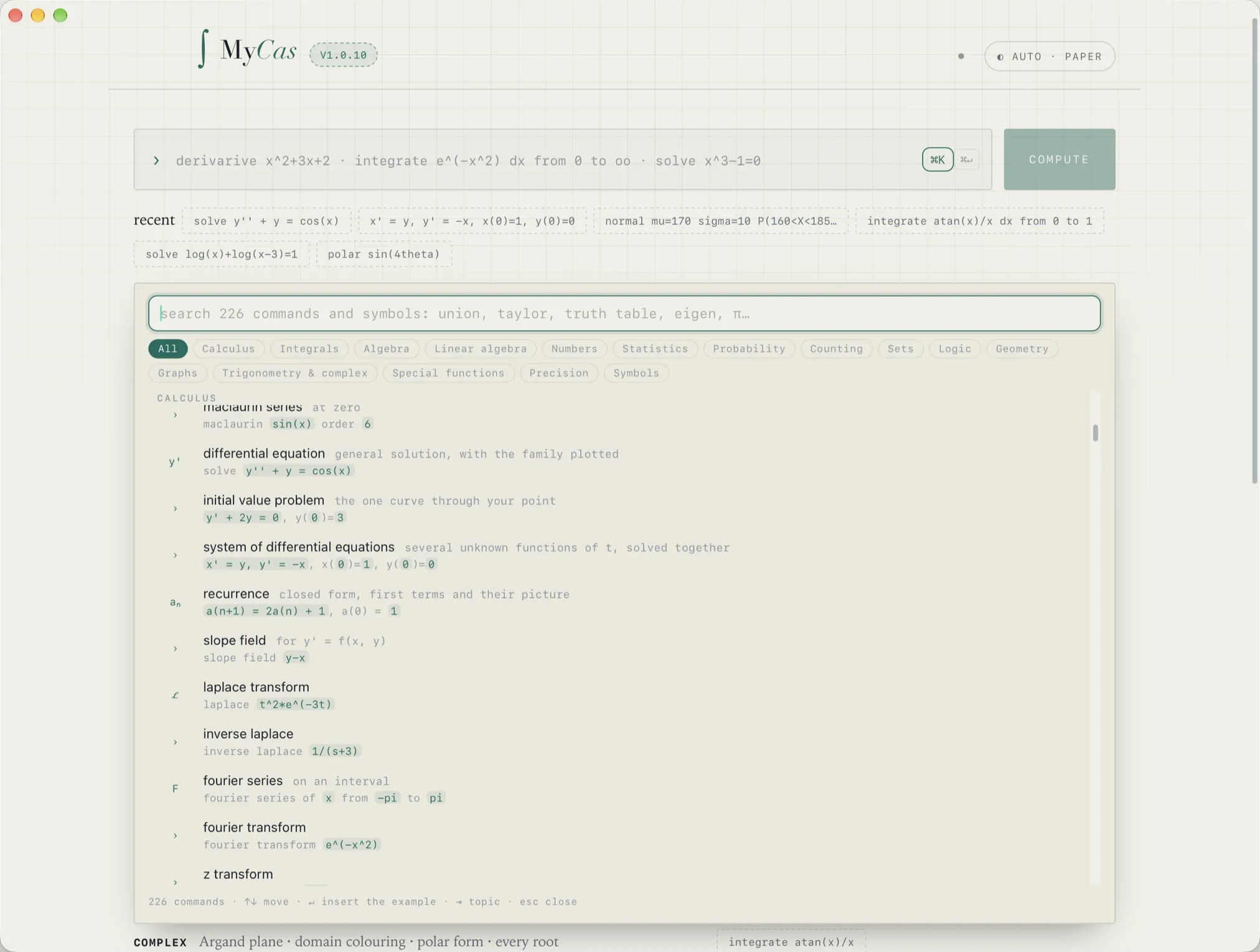Expand the slope field chevron

[x=175, y=649]
